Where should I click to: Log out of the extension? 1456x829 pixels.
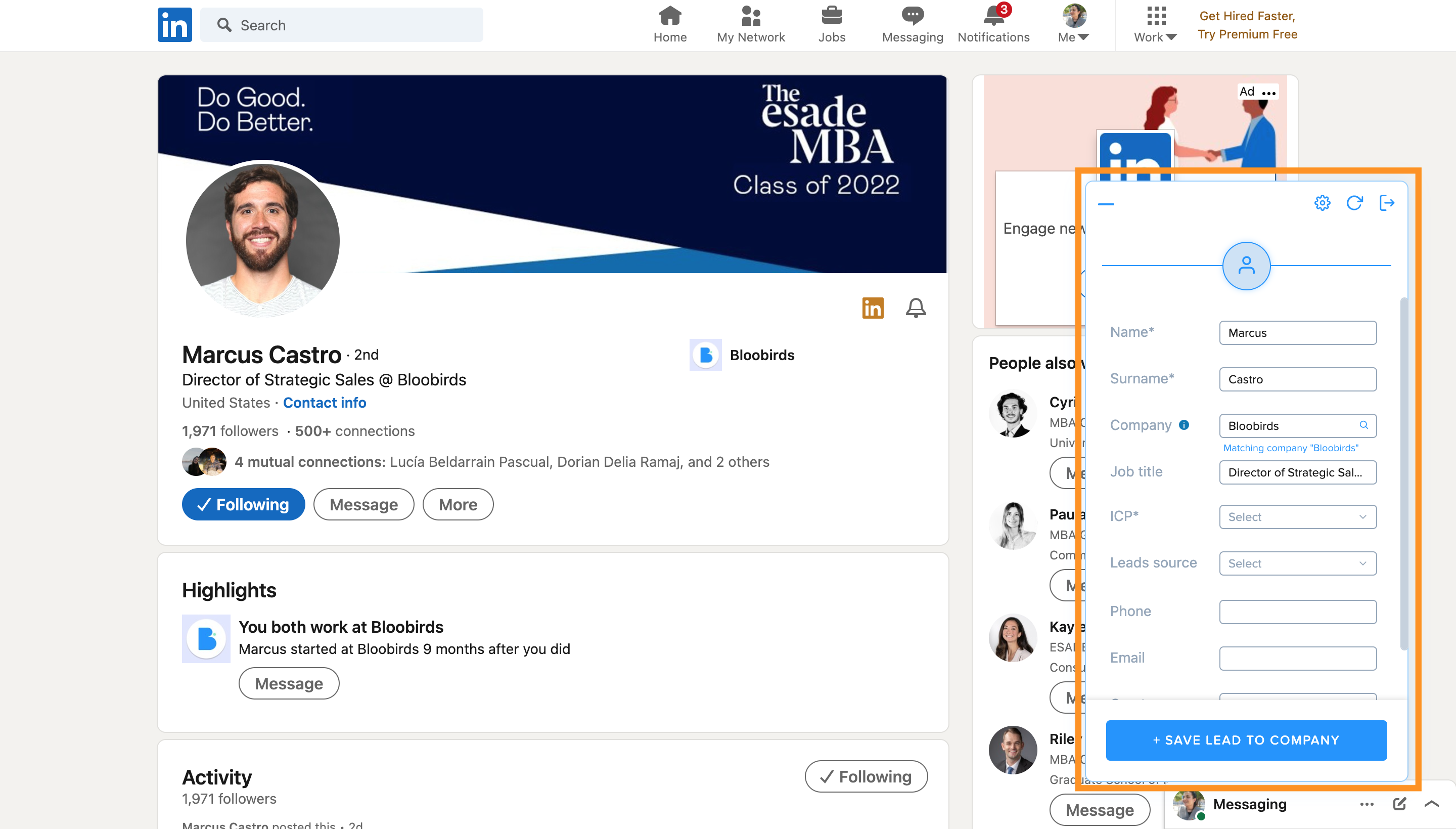point(1387,203)
